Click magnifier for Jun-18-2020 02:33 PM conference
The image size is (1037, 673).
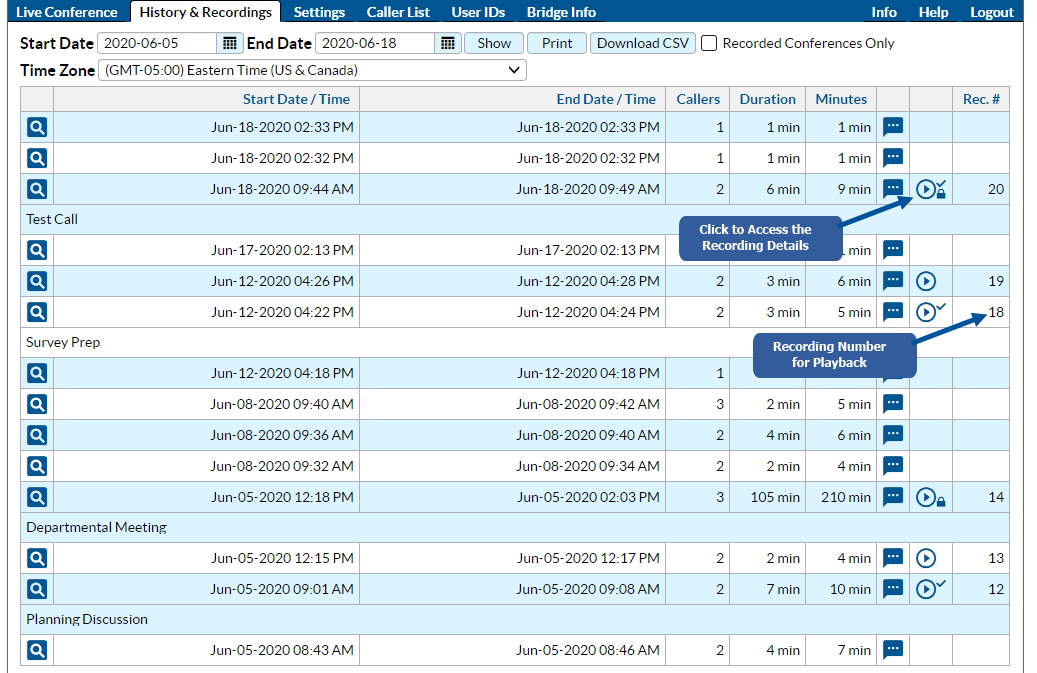37,127
